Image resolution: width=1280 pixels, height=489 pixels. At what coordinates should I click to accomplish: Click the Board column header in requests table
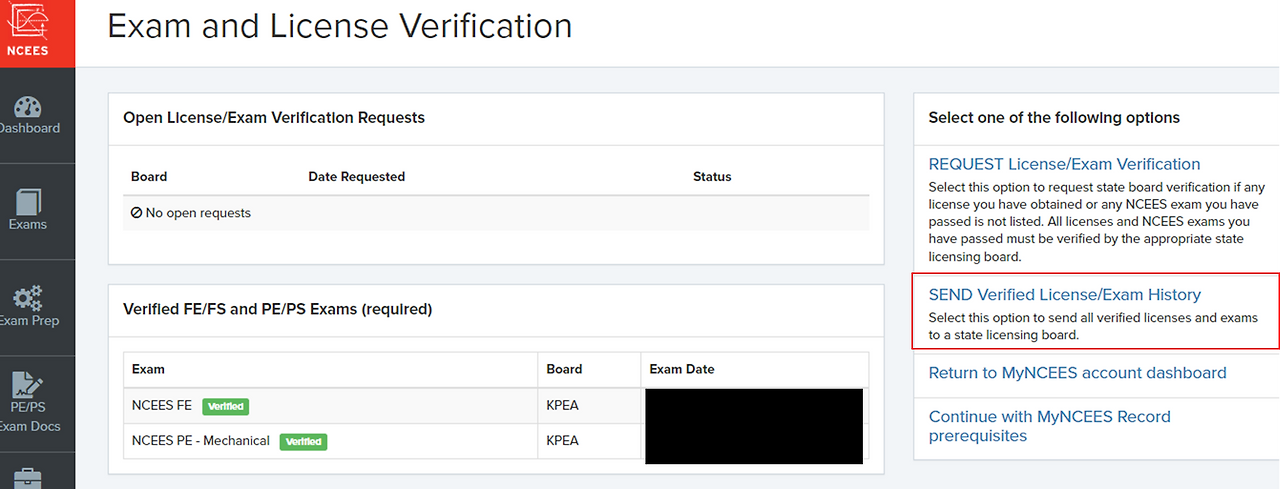149,177
